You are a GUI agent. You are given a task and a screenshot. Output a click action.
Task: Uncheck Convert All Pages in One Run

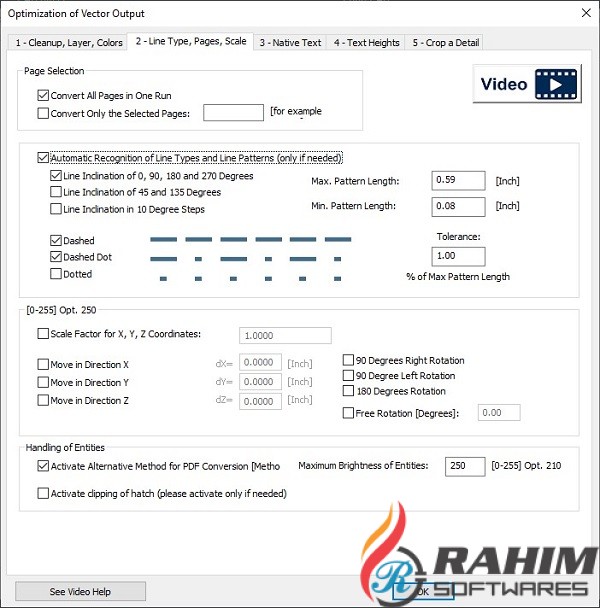click(43, 95)
